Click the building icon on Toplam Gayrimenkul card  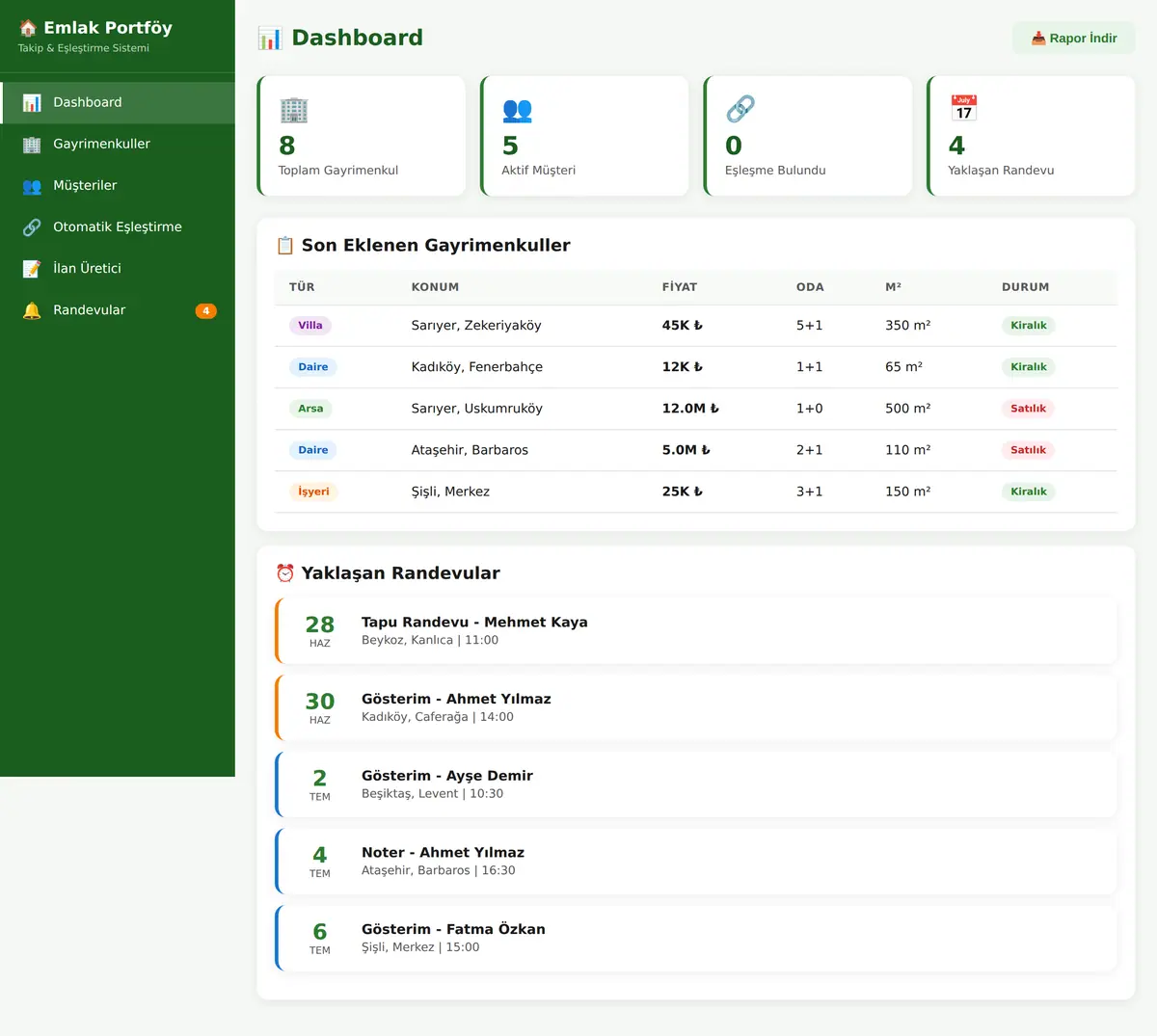pyautogui.click(x=293, y=110)
